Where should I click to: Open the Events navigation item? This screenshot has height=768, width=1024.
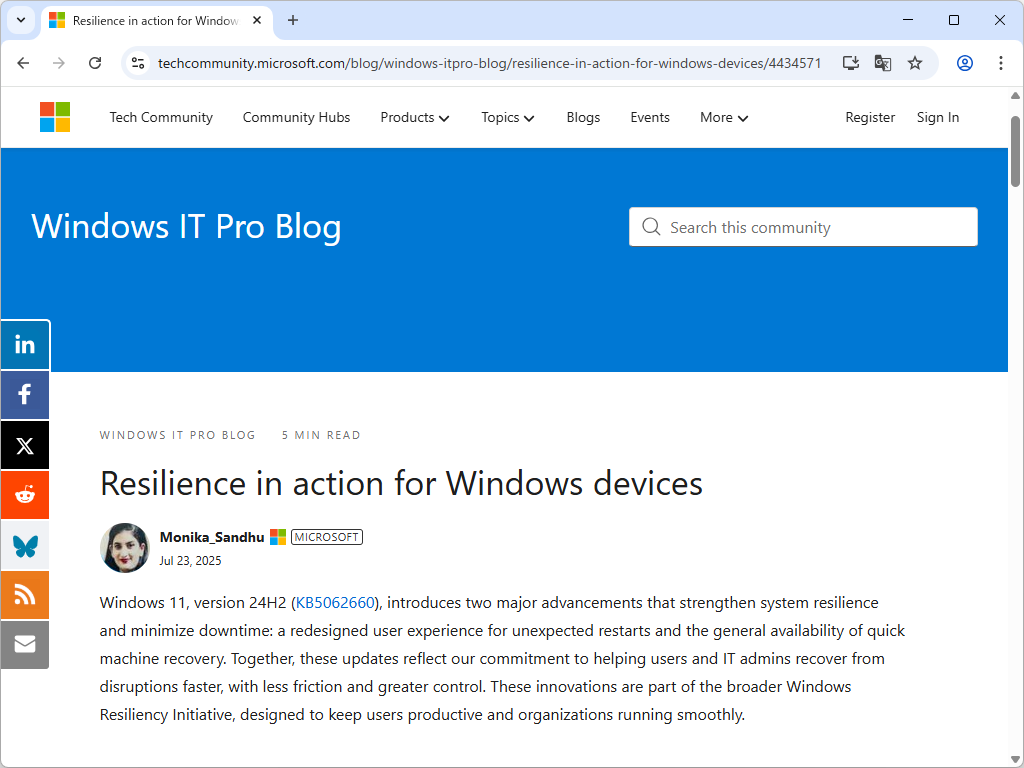click(649, 117)
